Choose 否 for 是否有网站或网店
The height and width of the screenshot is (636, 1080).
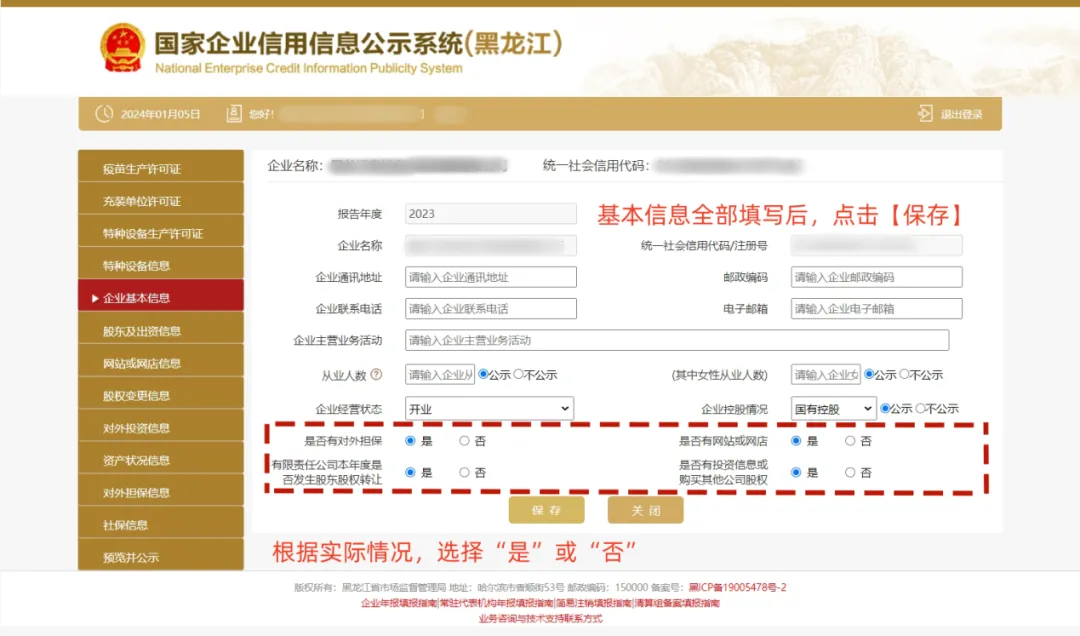(850, 441)
